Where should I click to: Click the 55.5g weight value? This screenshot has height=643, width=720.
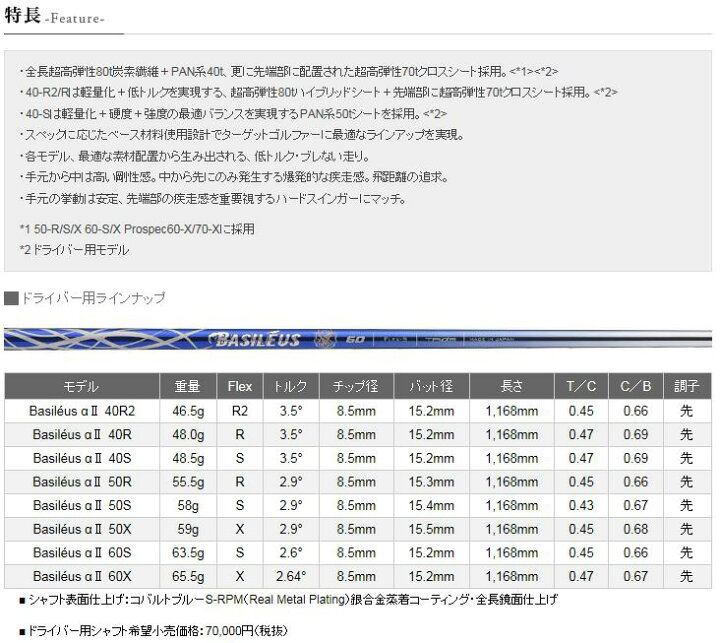[188, 482]
